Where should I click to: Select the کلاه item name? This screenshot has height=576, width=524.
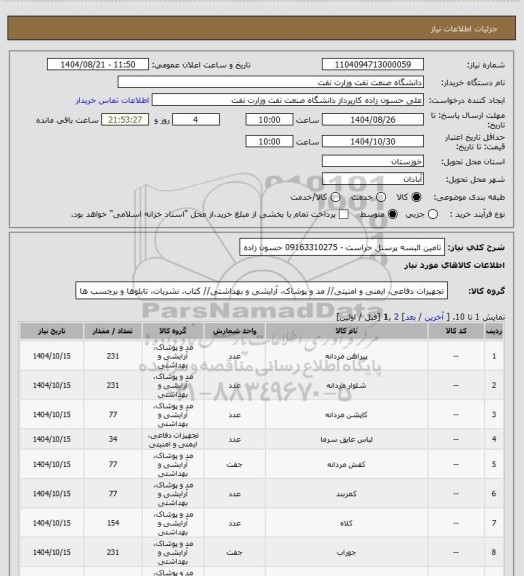click(x=346, y=523)
